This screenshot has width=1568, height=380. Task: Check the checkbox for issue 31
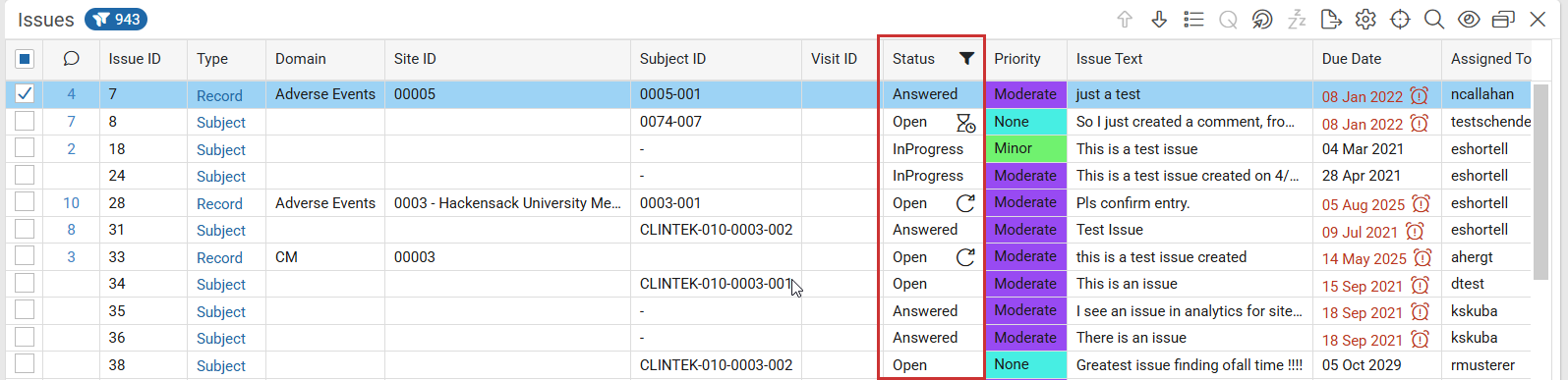point(25,230)
